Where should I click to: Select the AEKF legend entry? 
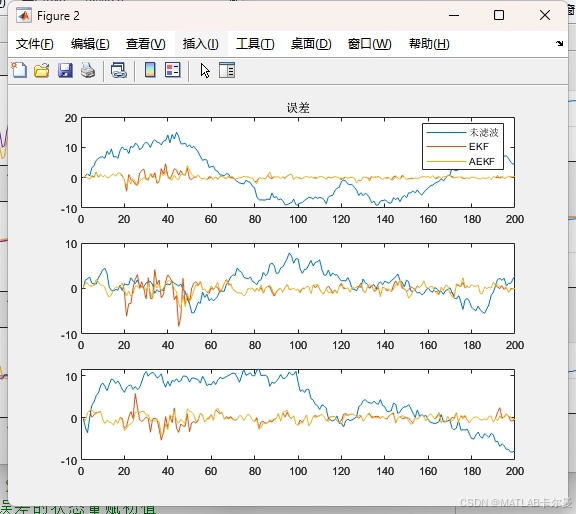pos(461,161)
